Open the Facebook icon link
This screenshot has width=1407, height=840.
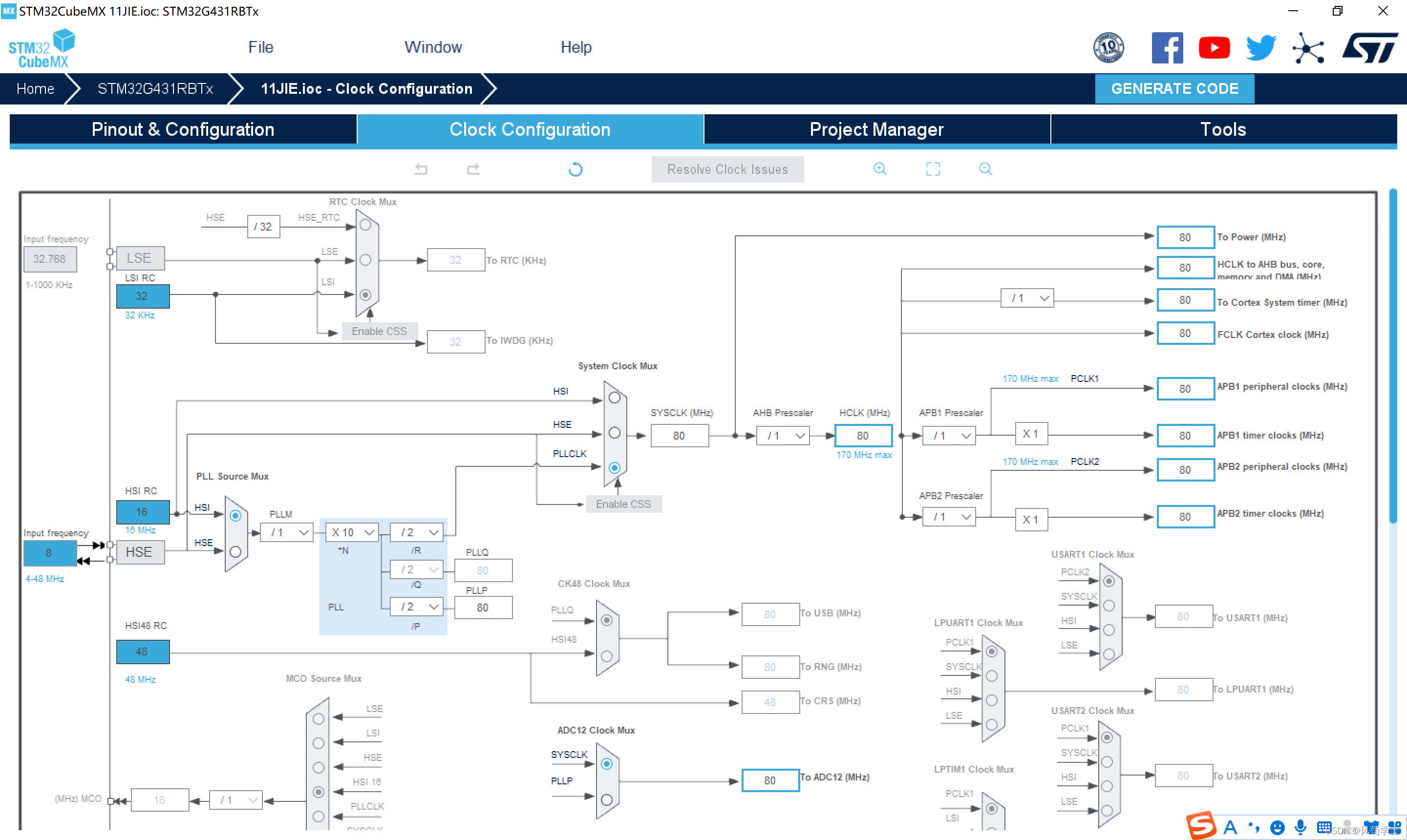pyautogui.click(x=1167, y=47)
